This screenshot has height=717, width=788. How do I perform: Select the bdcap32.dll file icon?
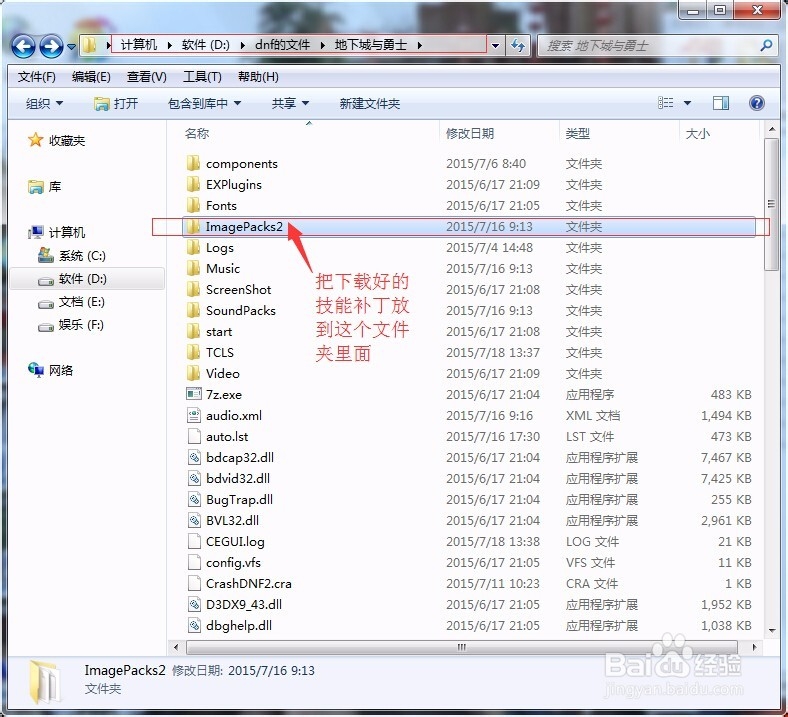pos(193,457)
